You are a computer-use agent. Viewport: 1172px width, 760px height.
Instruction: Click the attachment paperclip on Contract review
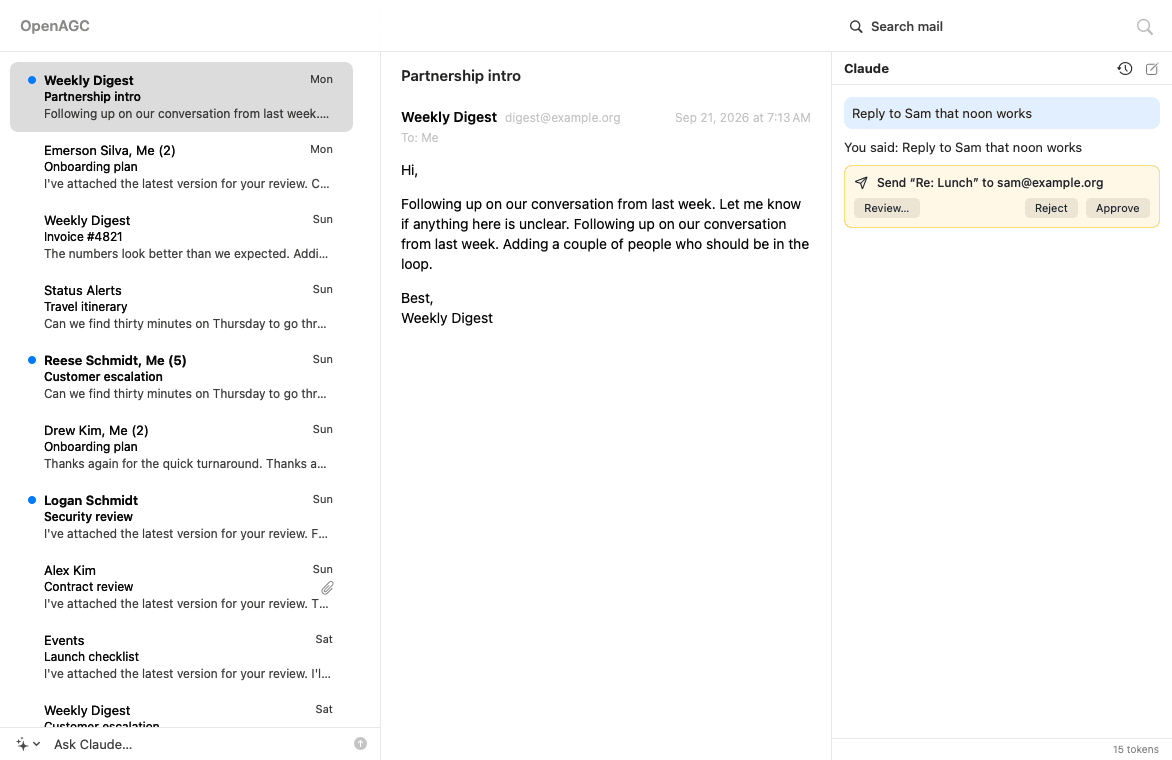click(x=327, y=587)
